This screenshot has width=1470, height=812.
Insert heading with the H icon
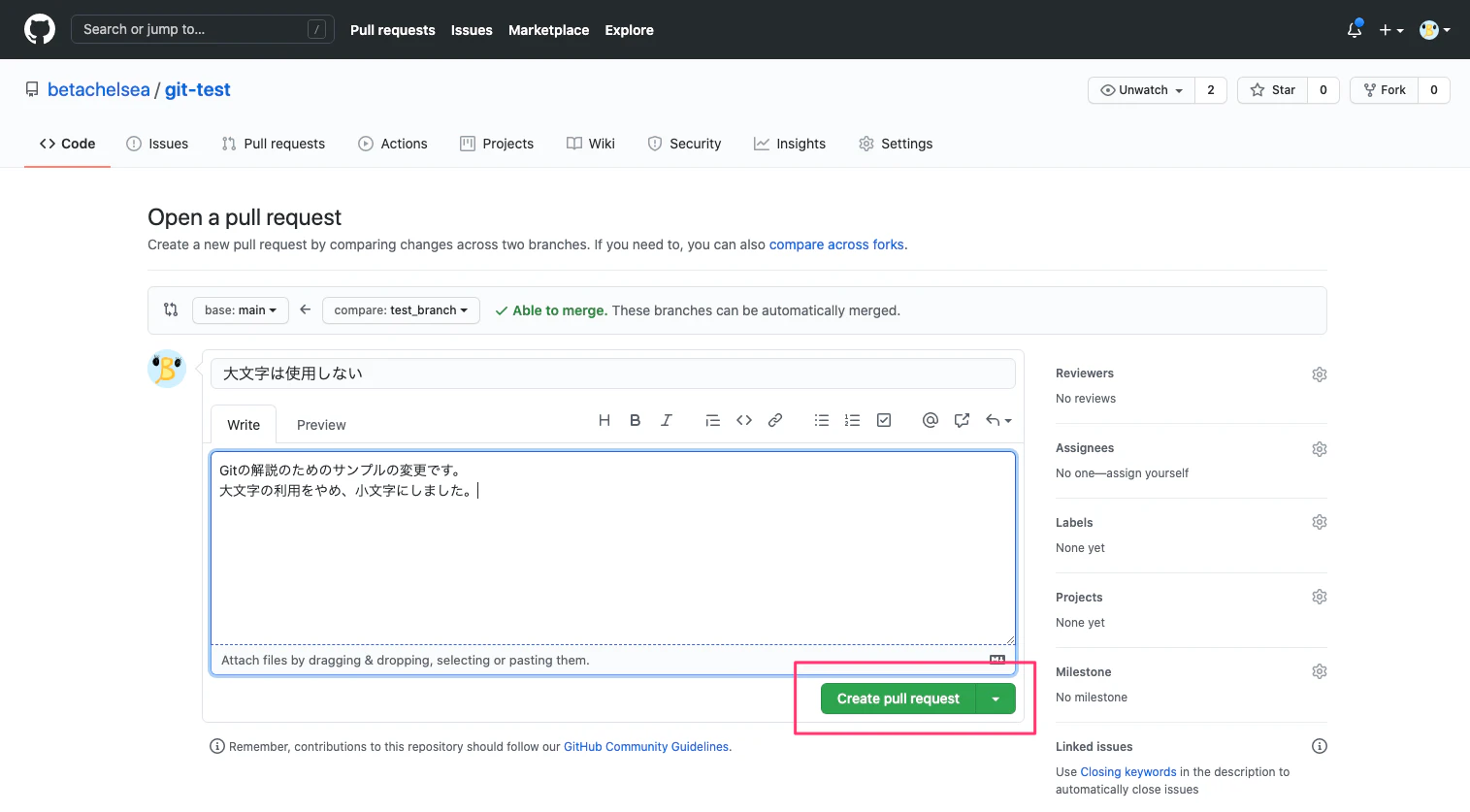coord(604,420)
